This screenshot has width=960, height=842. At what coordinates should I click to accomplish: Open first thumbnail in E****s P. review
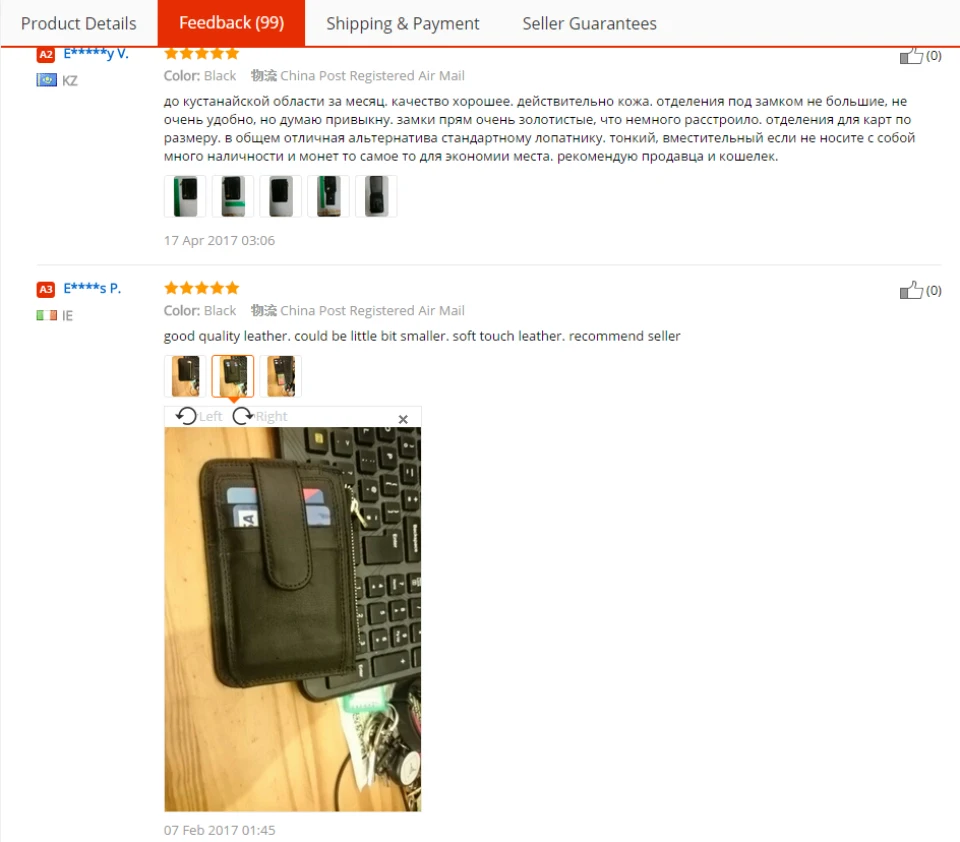click(185, 376)
